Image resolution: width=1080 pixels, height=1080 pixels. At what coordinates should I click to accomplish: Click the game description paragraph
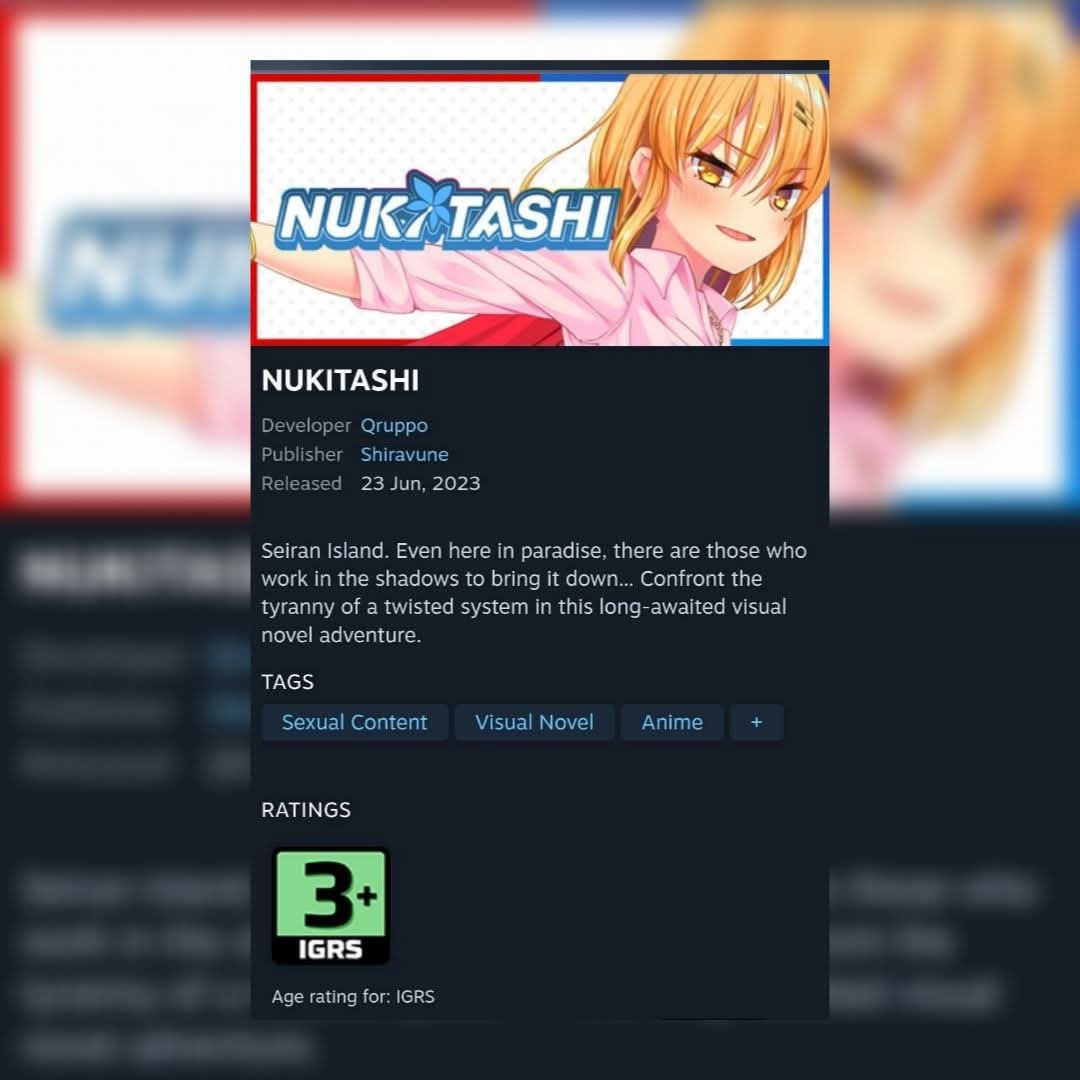pos(534,592)
